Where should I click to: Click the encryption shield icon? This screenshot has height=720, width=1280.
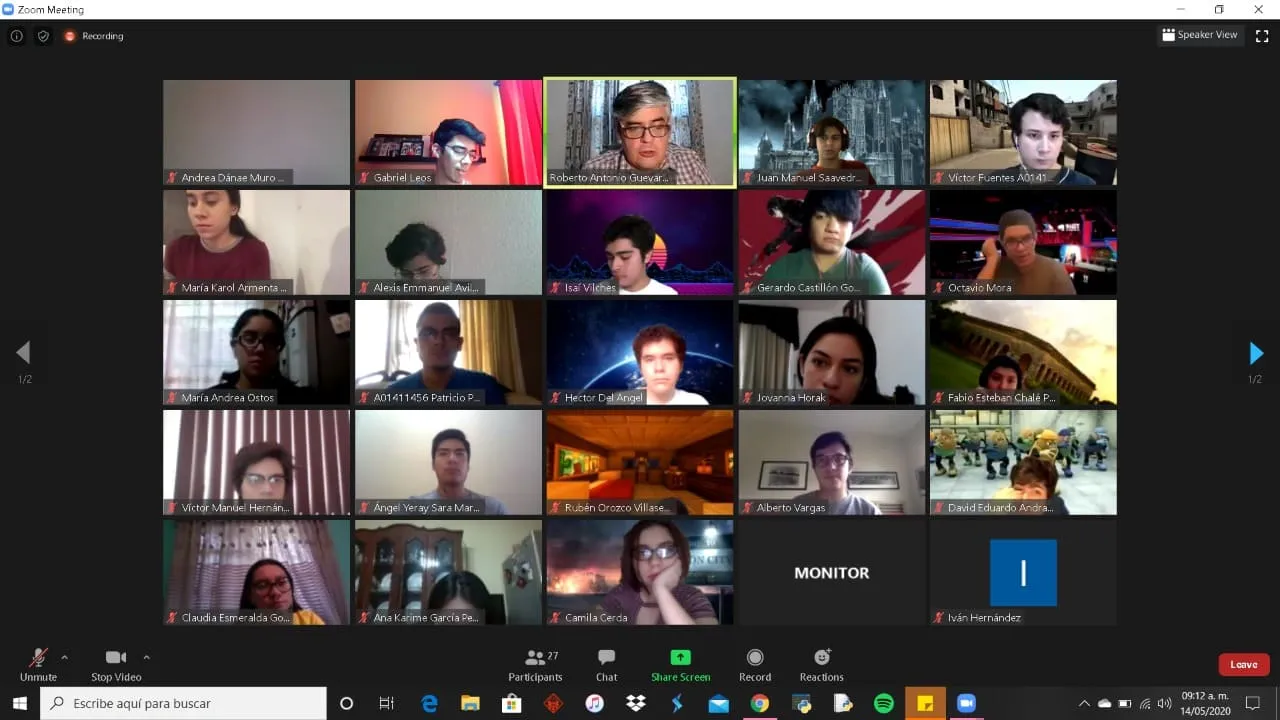click(x=43, y=36)
